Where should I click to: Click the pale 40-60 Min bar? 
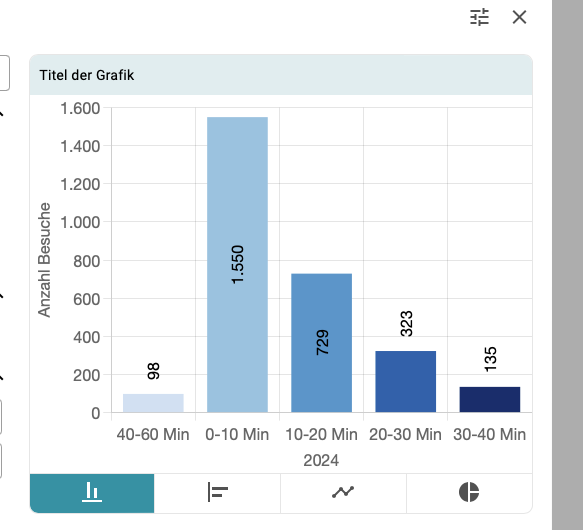tap(153, 403)
